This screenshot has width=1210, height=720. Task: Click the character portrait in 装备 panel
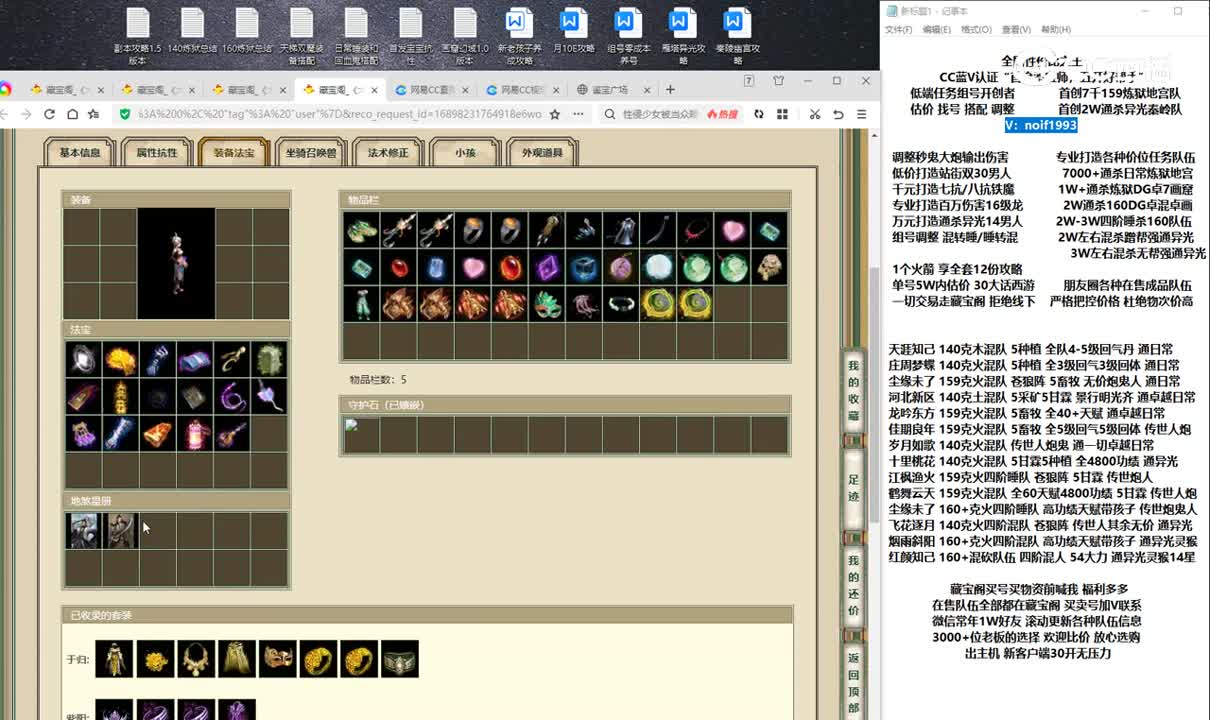point(176,263)
